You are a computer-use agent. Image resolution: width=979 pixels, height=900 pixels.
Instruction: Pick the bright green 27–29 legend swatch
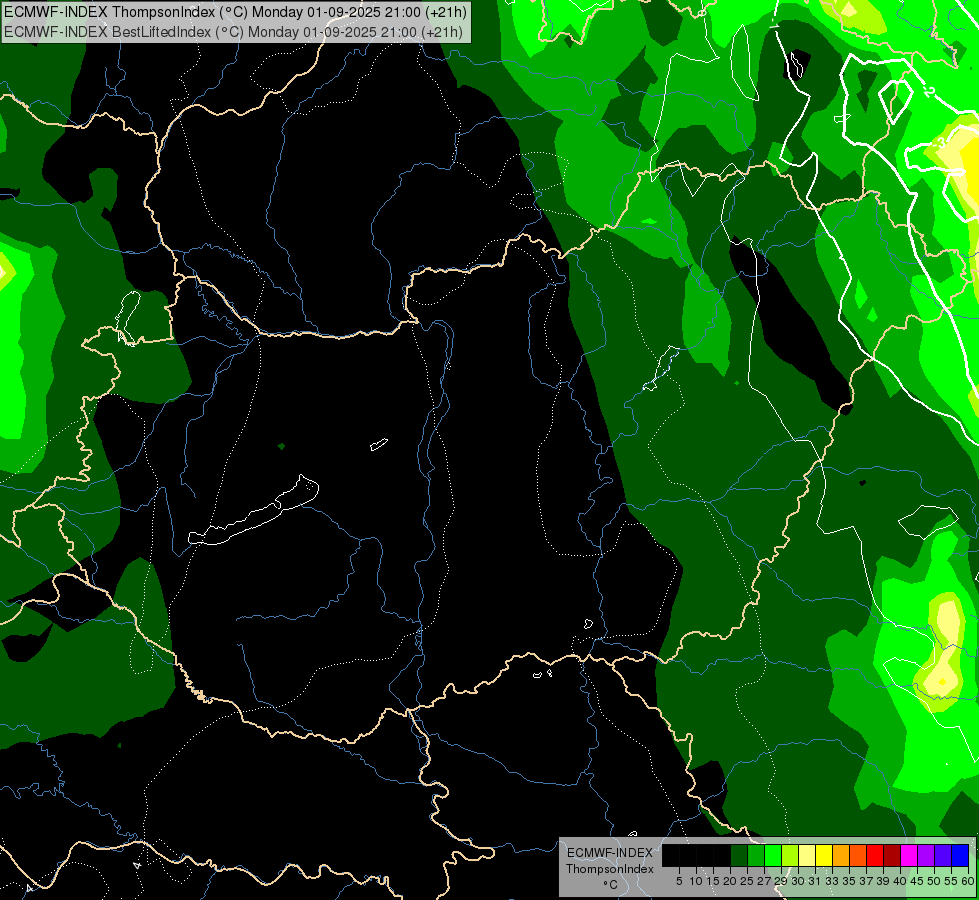click(773, 855)
